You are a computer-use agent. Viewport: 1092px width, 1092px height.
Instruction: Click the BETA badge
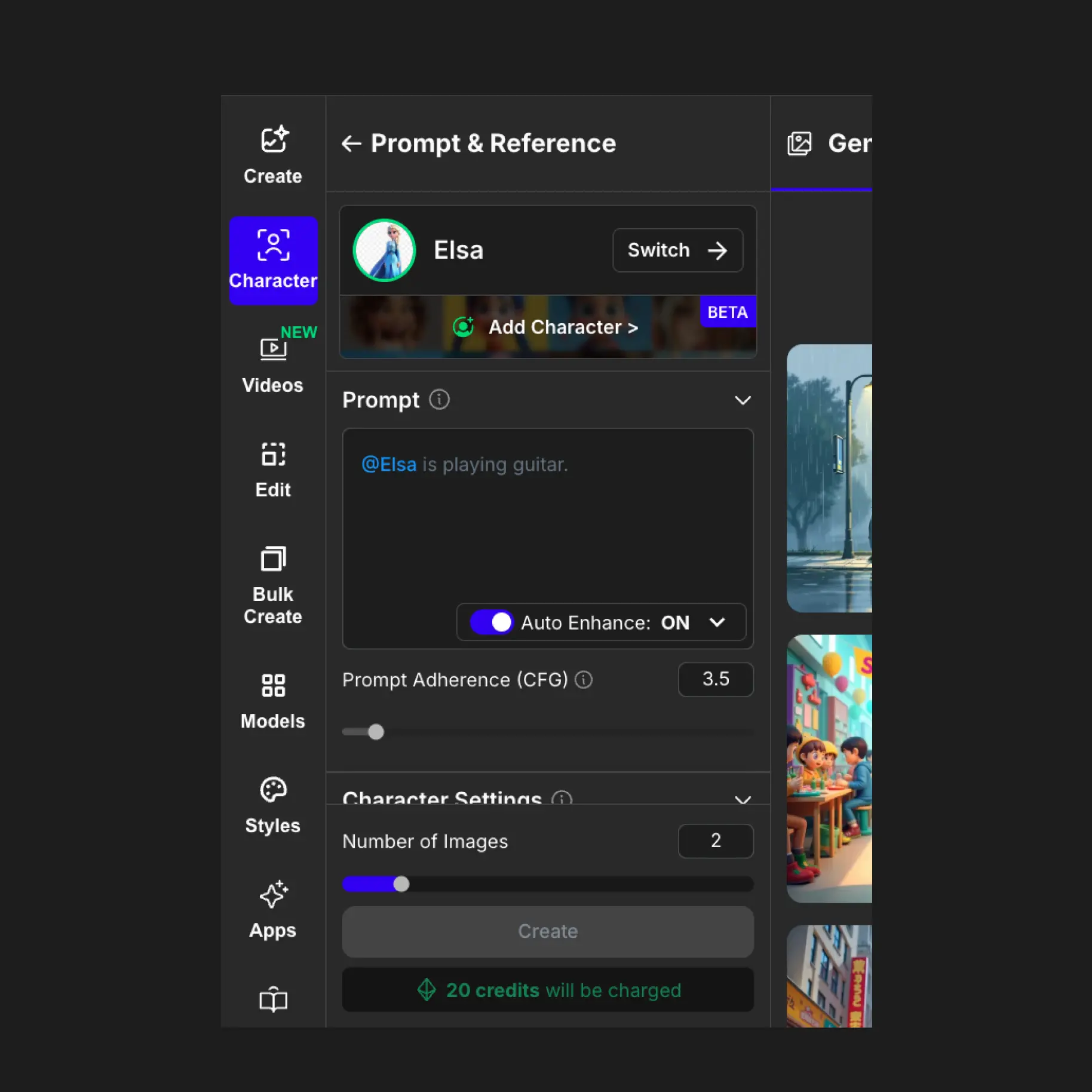click(x=728, y=312)
